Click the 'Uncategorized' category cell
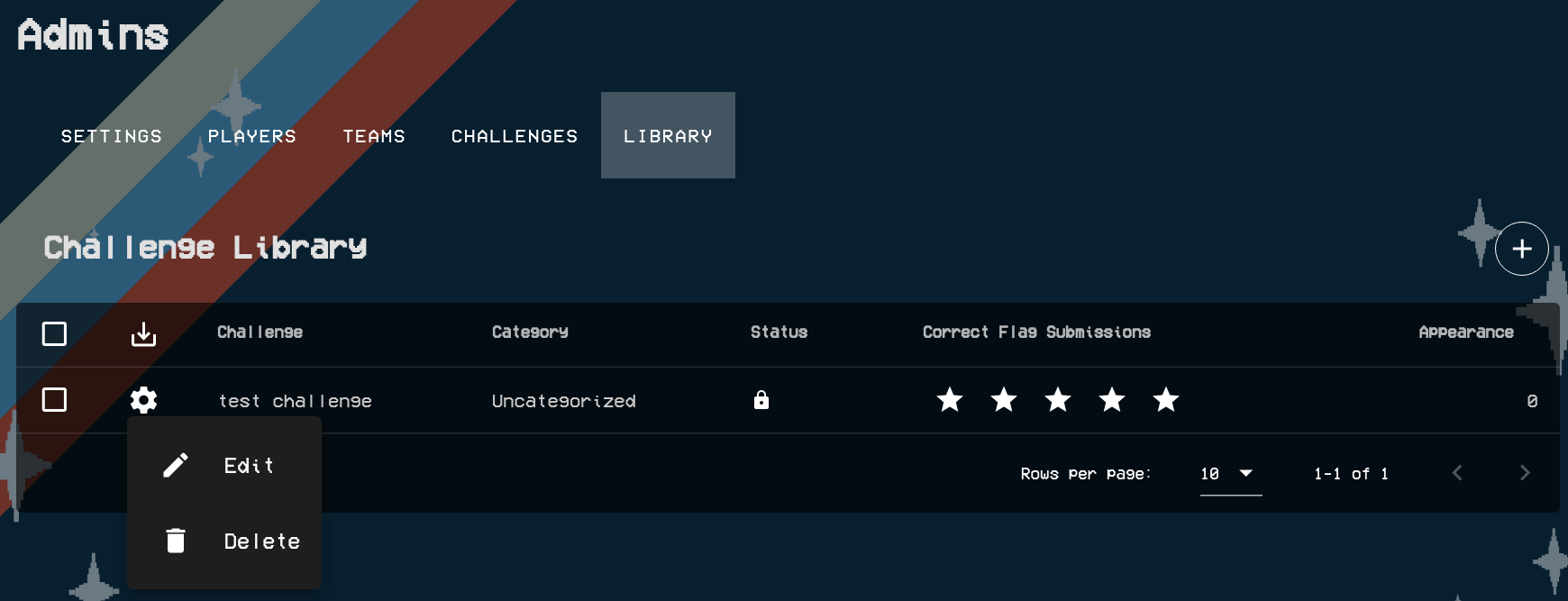 tap(564, 401)
